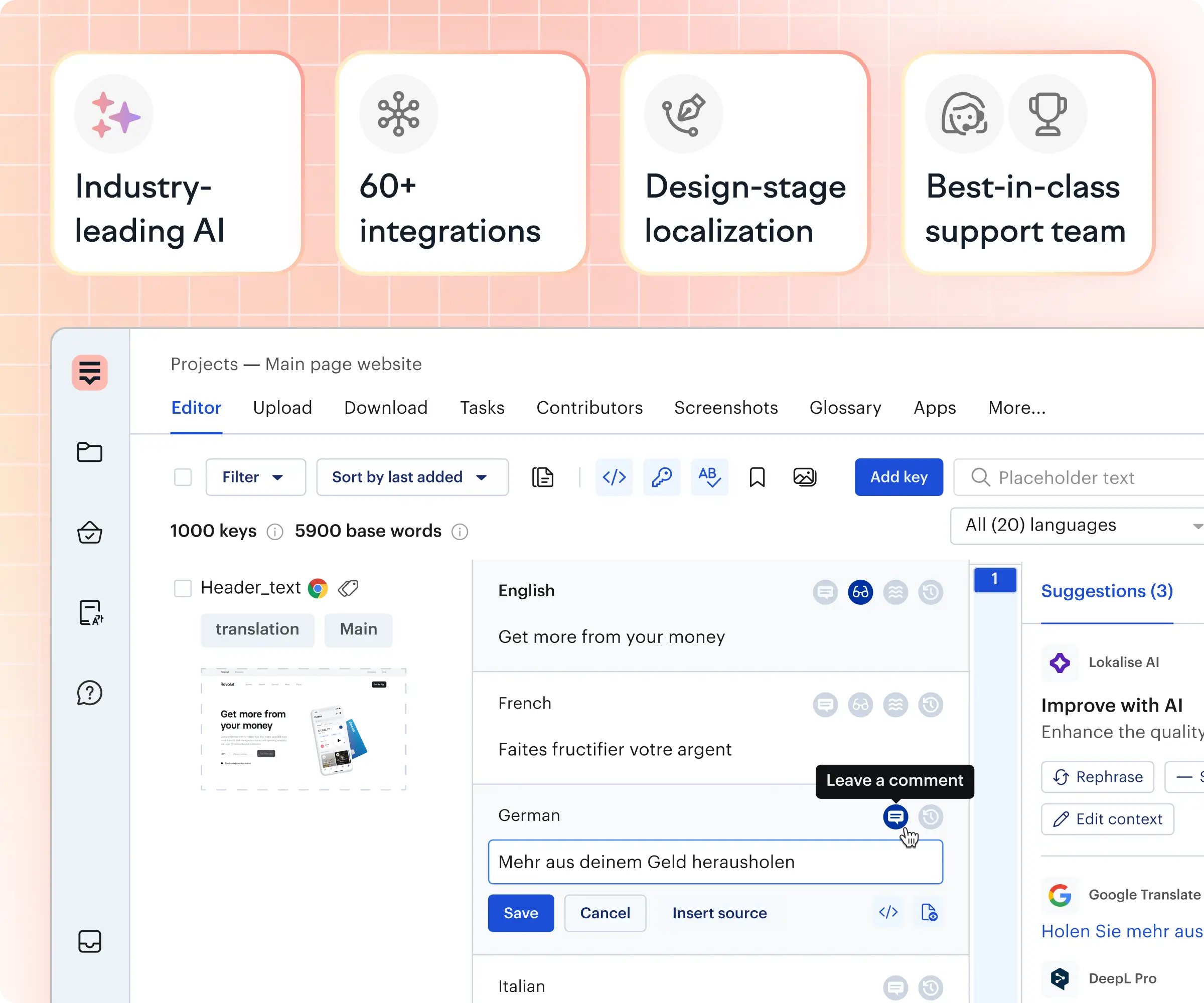Click the code icon below German input
The height and width of the screenshot is (1003, 1204).
(888, 912)
